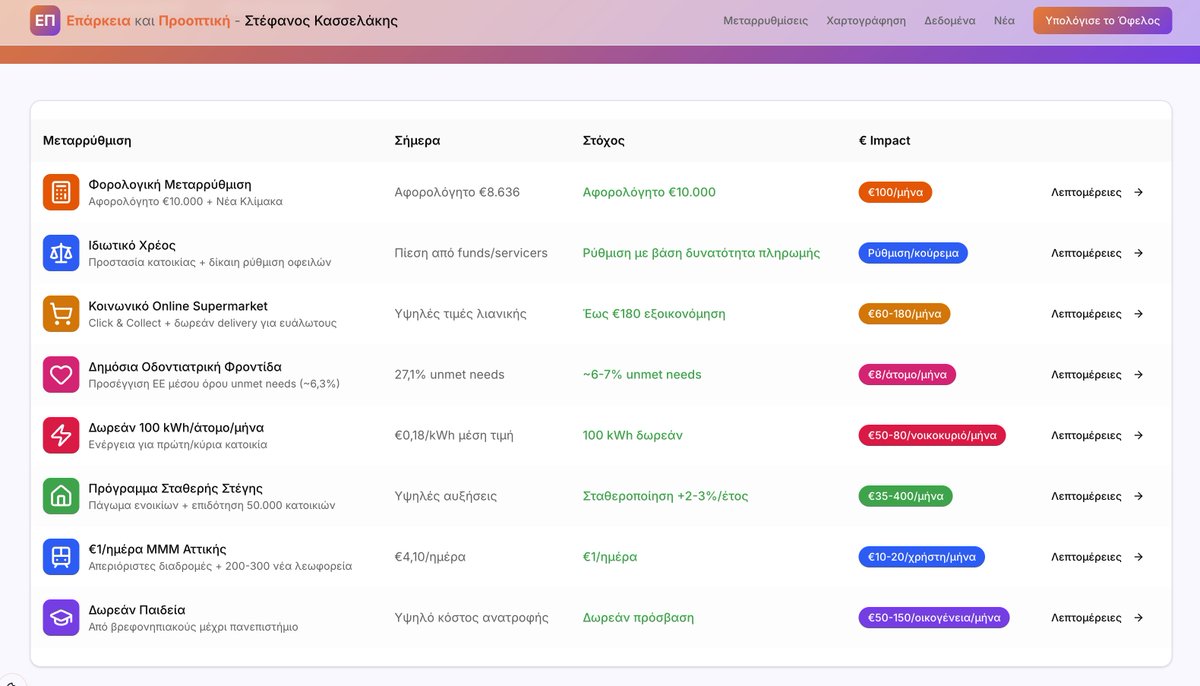The image size is (1200, 686).
Task: Click the Αφορολόγητο €10.000 target cell
Action: (649, 192)
